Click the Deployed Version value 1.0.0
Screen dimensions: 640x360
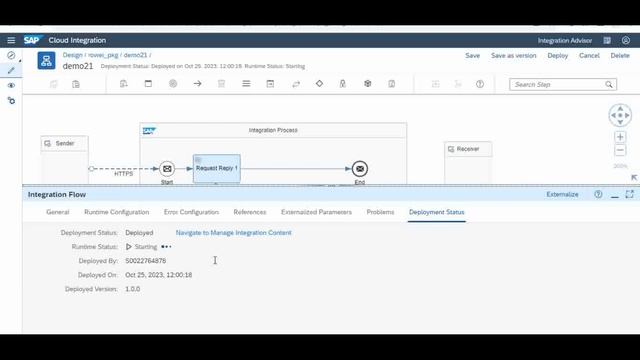tap(133, 289)
